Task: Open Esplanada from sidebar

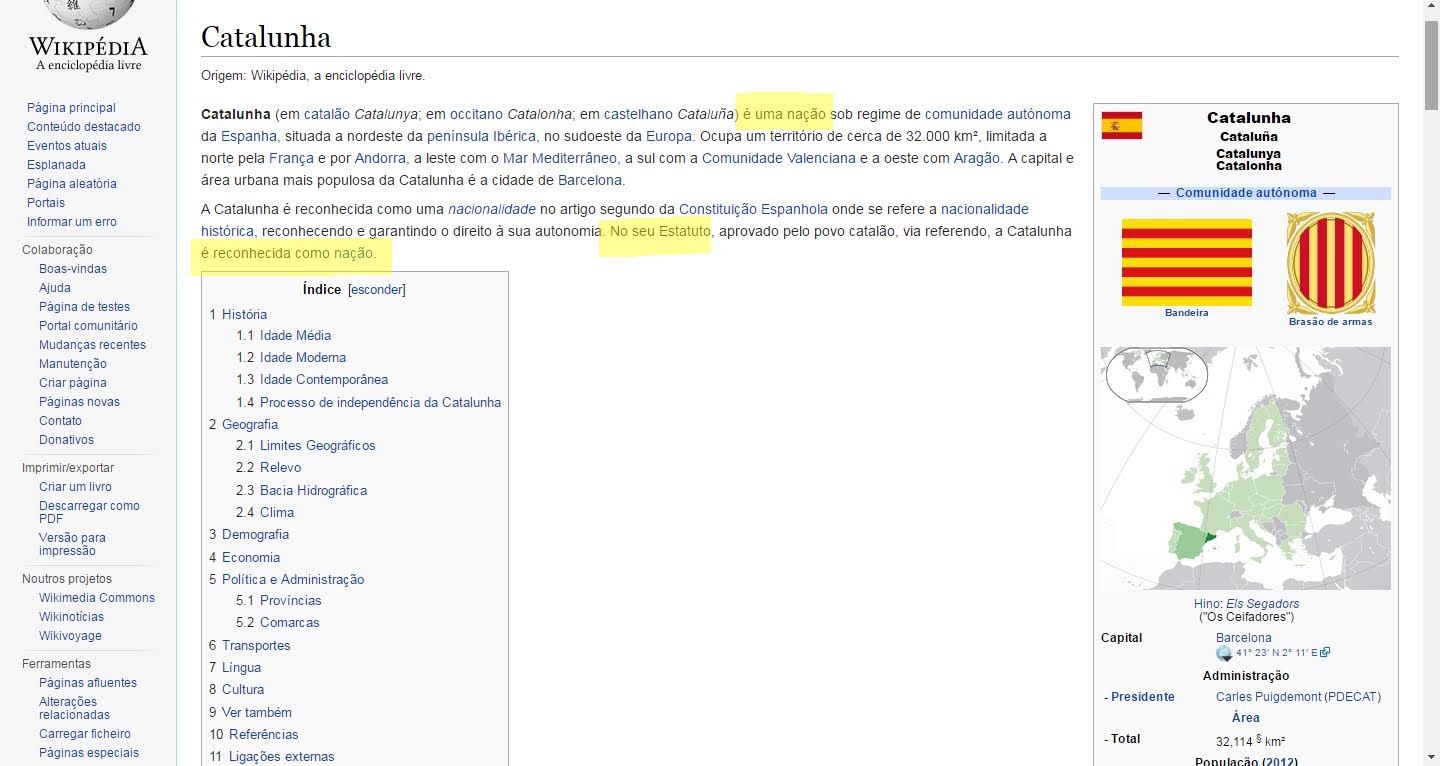Action: click(x=56, y=164)
